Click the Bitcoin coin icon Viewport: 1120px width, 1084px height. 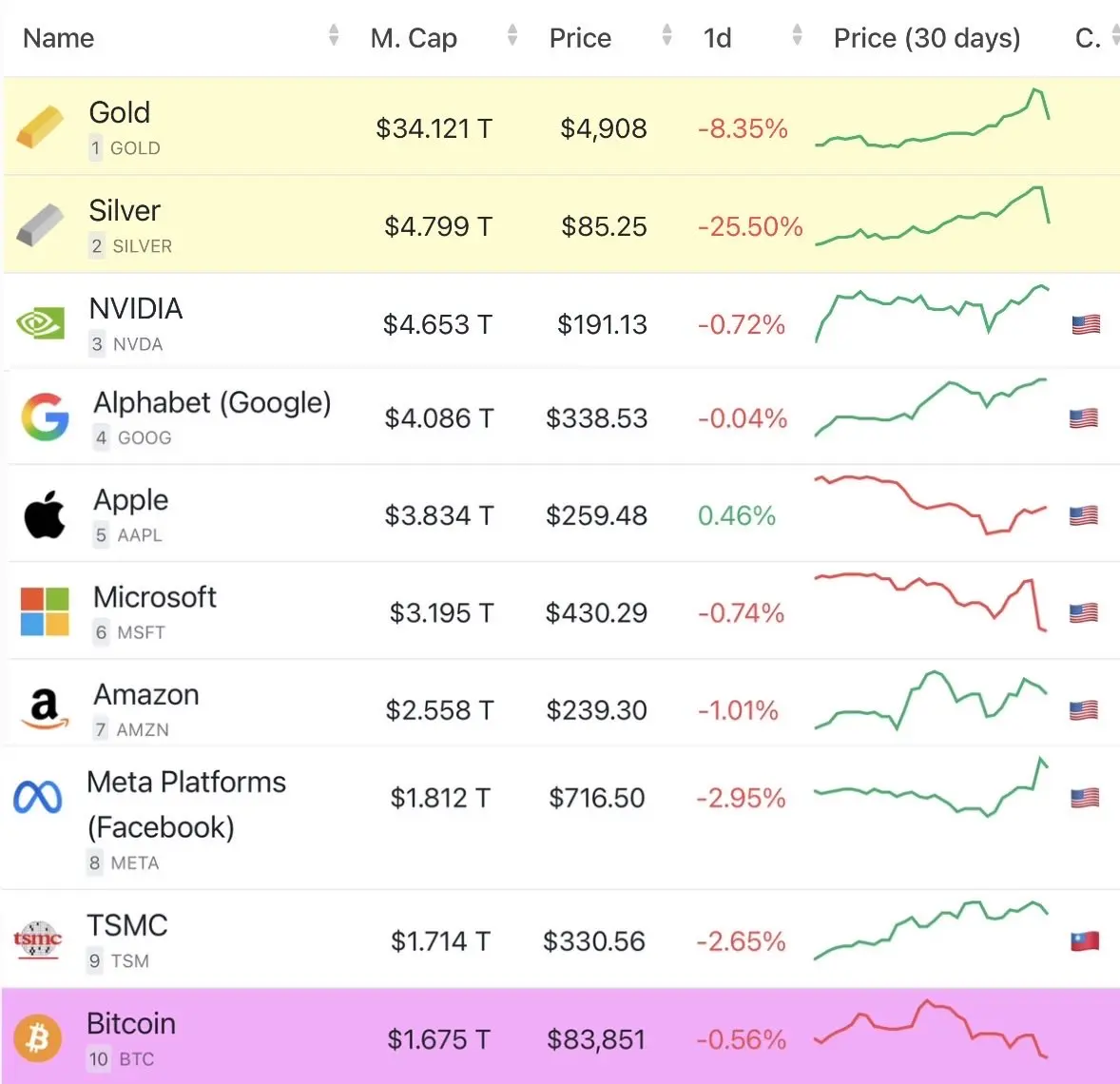coord(38,1037)
